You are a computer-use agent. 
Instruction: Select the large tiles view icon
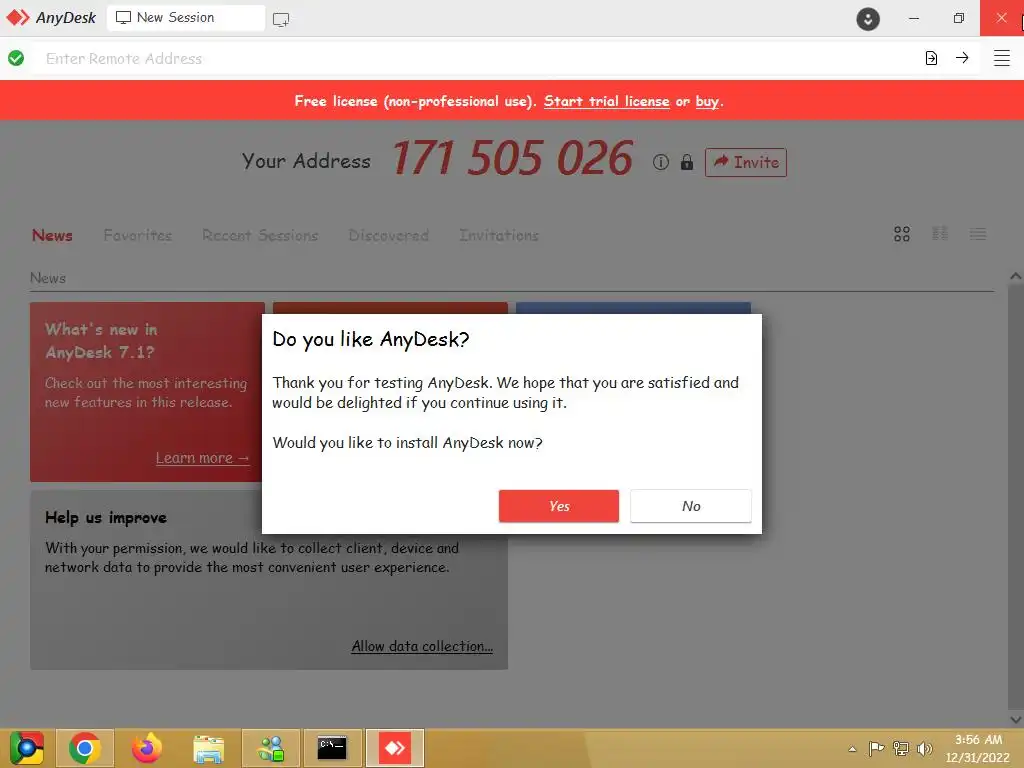click(x=902, y=234)
